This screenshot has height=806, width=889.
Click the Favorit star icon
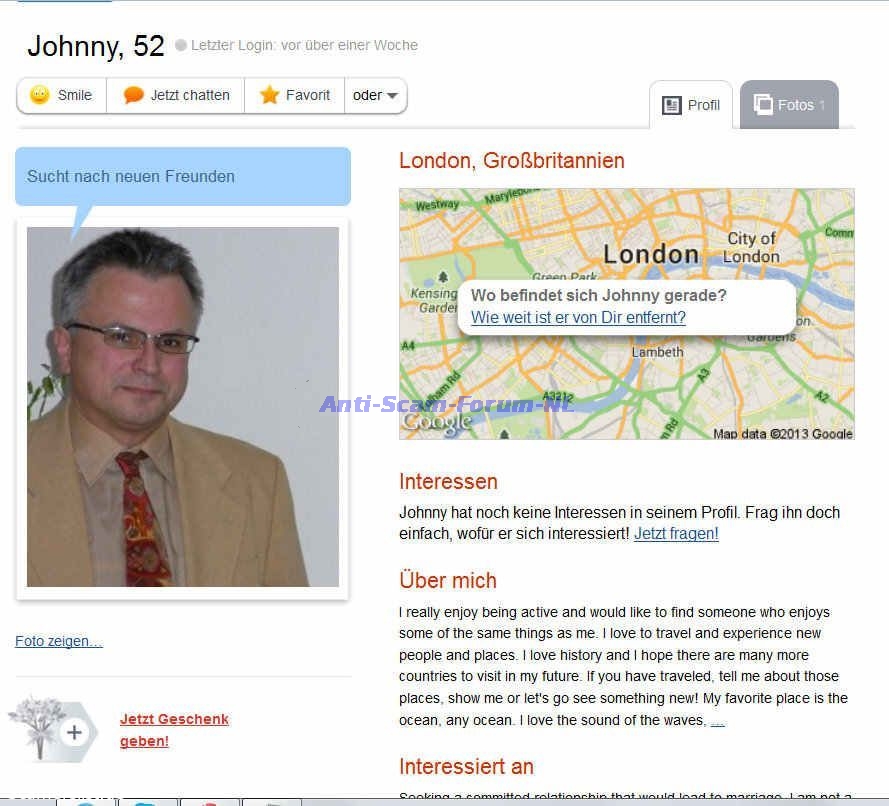pyautogui.click(x=269, y=95)
